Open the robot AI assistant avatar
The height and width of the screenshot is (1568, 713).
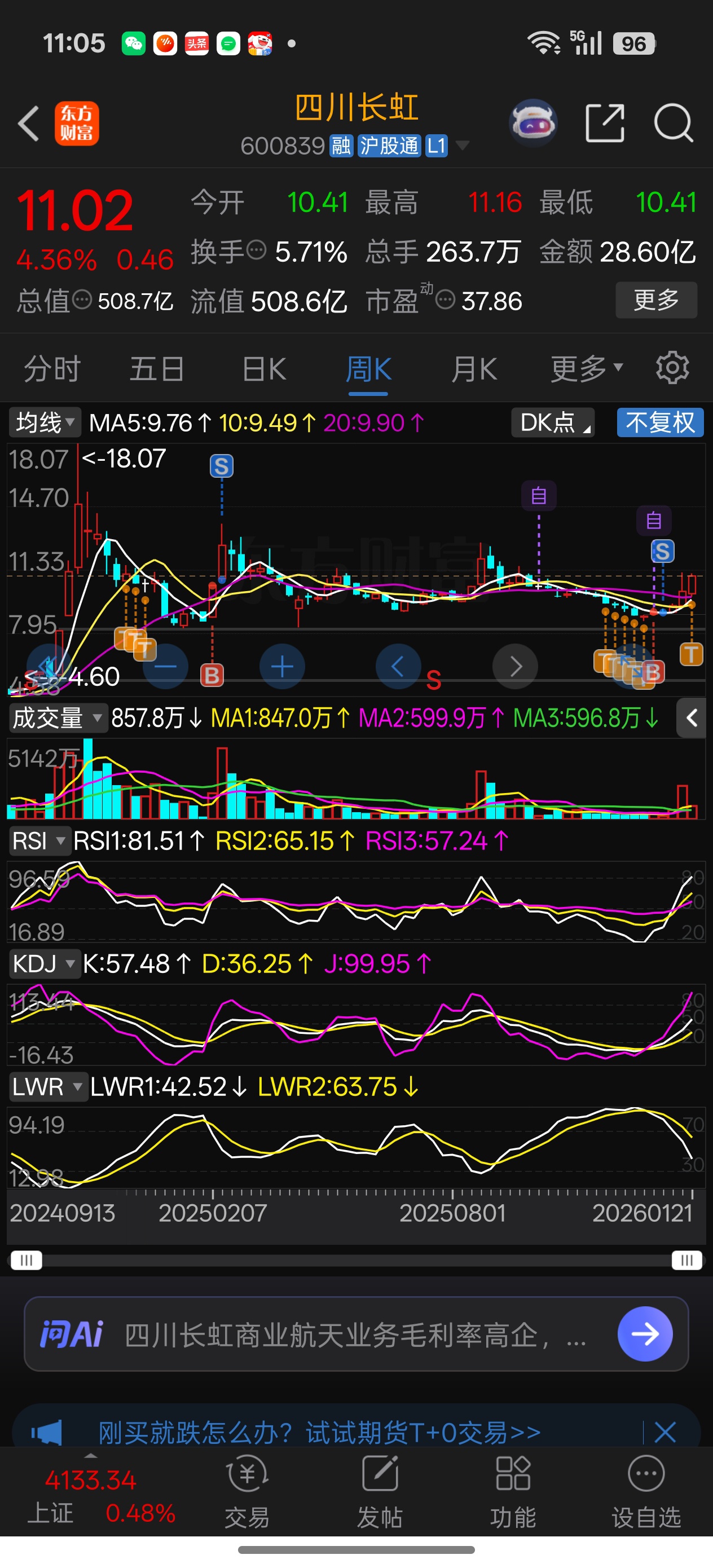click(532, 123)
